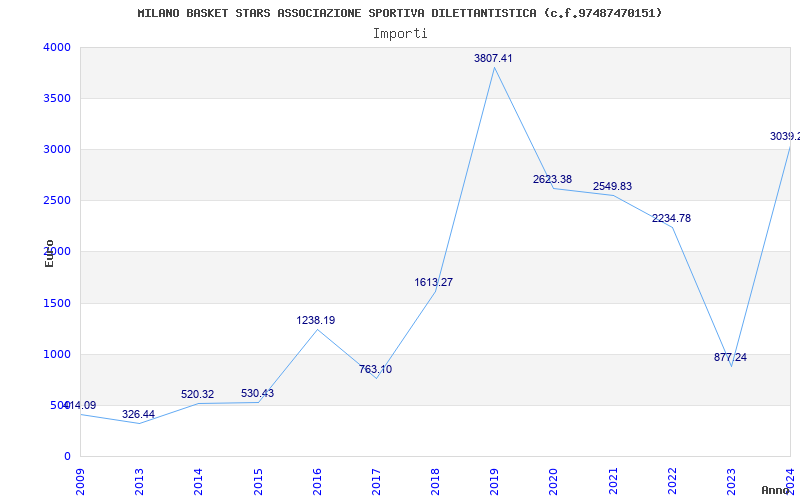Click the chart title MILANO BASKET STARS
The height and width of the screenshot is (500, 800).
(x=399, y=13)
